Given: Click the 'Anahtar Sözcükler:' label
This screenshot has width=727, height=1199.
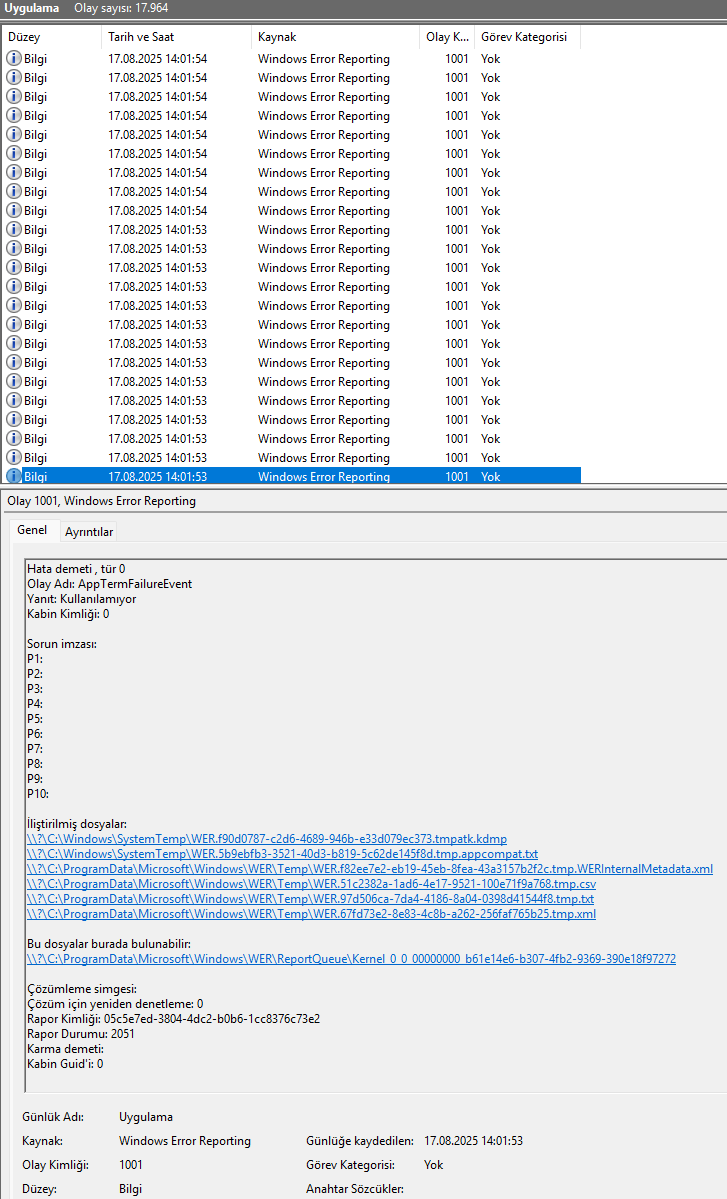Looking at the screenshot, I should click(x=355, y=1189).
